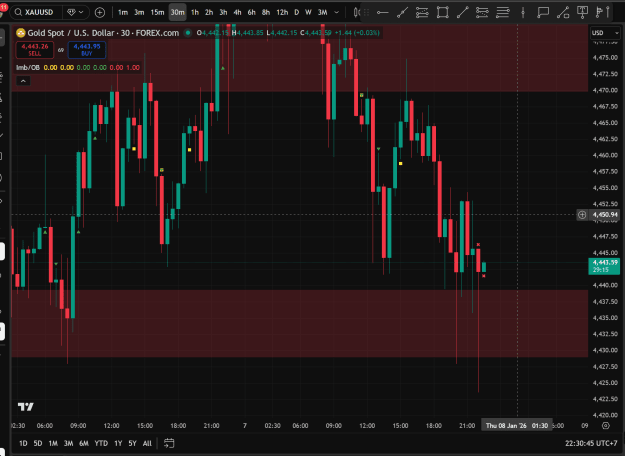625x456 pixels.
Task: Click the red 1.00 indicator value
Action: 133,67
